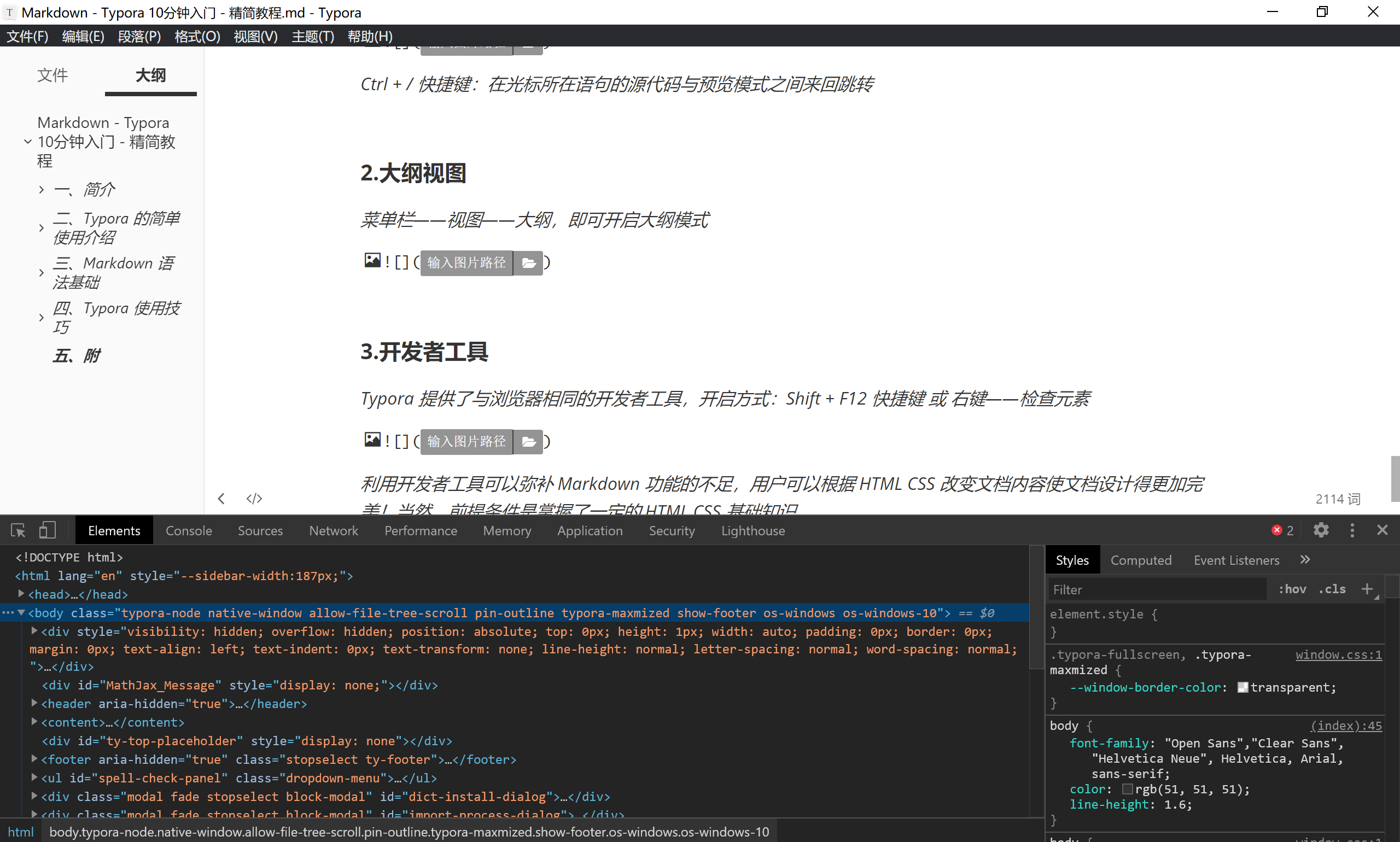Viewport: 1400px width, 842px height.
Task: Toggle .cls class editor
Action: (x=1332, y=589)
